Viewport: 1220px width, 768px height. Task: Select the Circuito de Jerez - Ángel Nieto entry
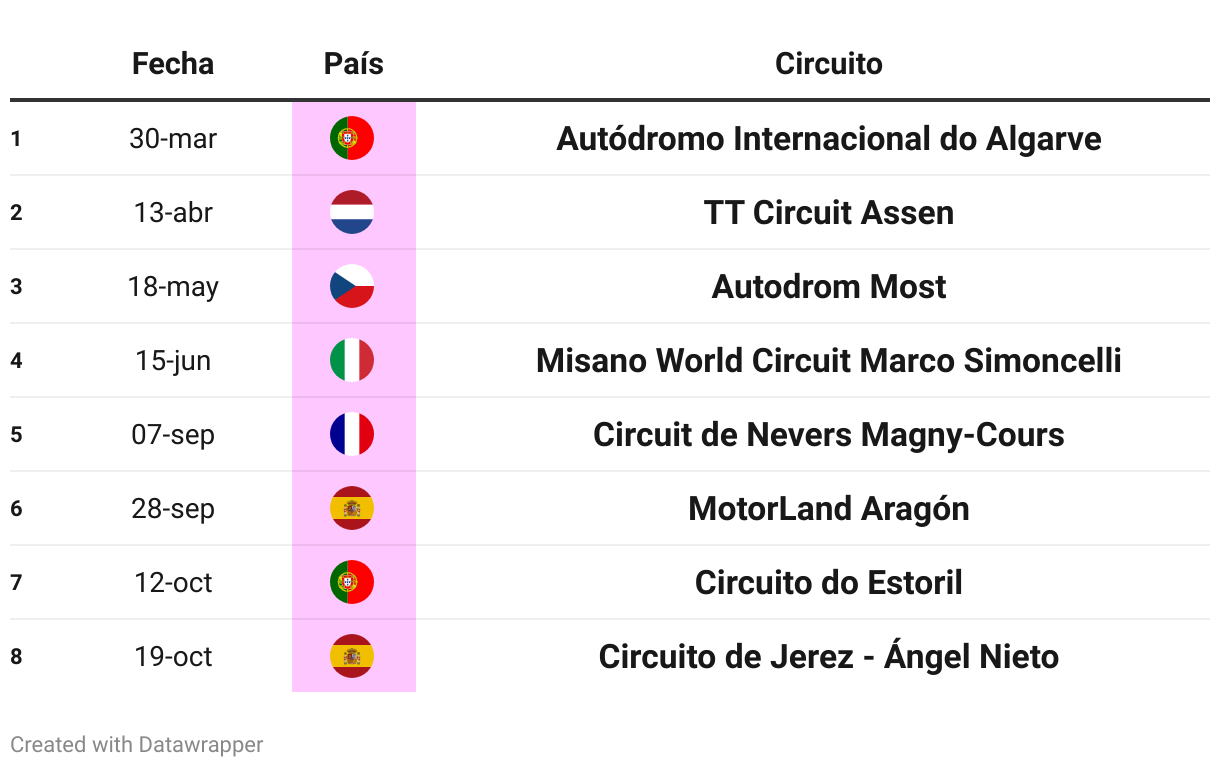pyautogui.click(x=829, y=656)
